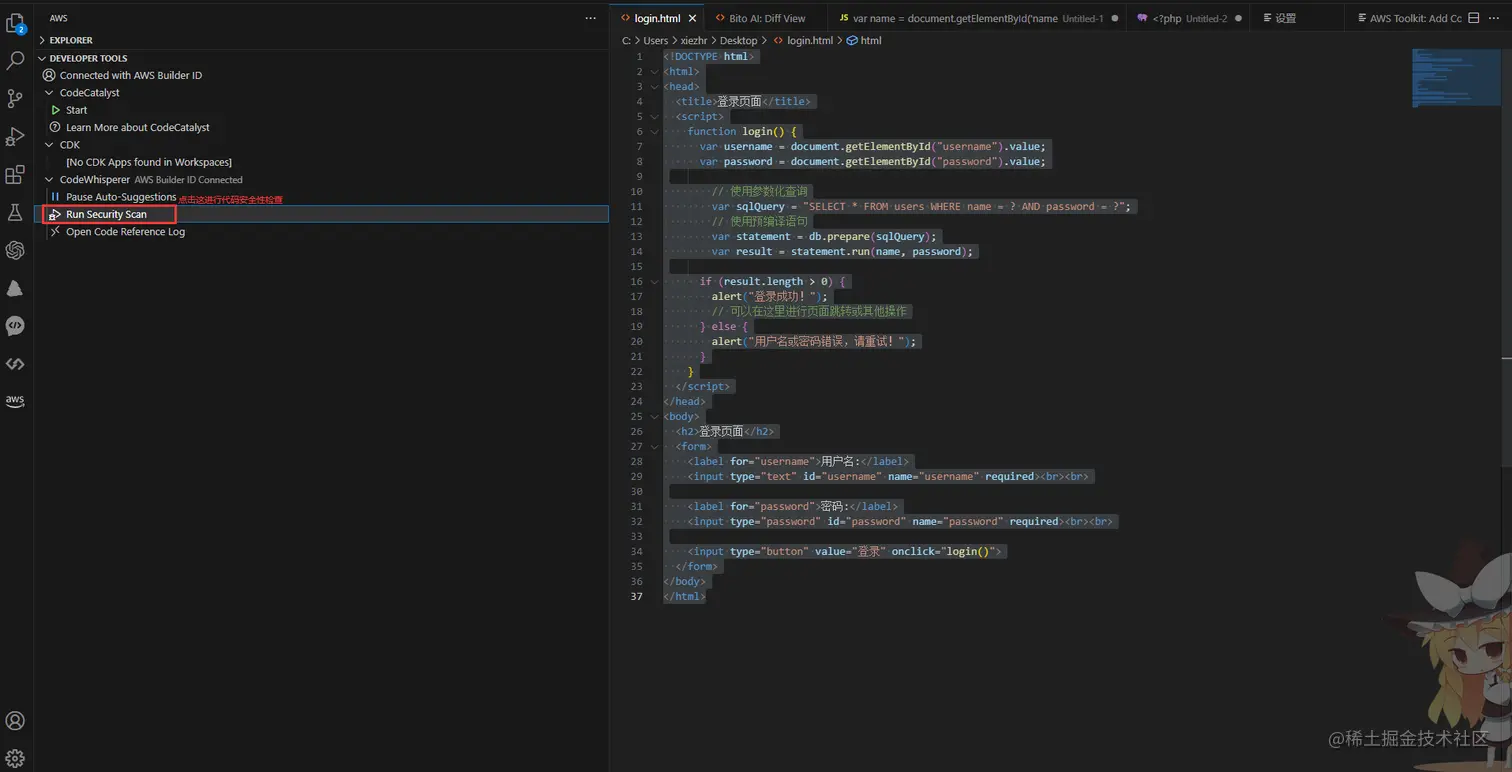Click the AWS side bar title
The width and height of the screenshot is (1512, 772).
tap(58, 18)
